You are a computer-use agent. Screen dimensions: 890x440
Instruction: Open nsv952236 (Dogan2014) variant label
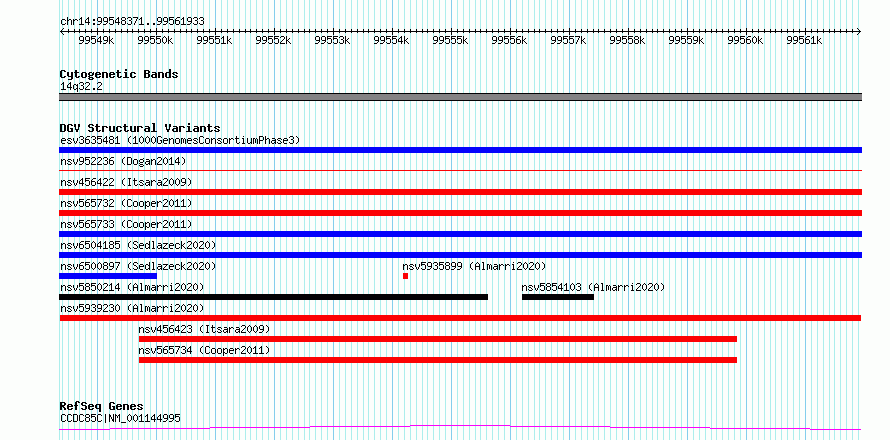123,161
